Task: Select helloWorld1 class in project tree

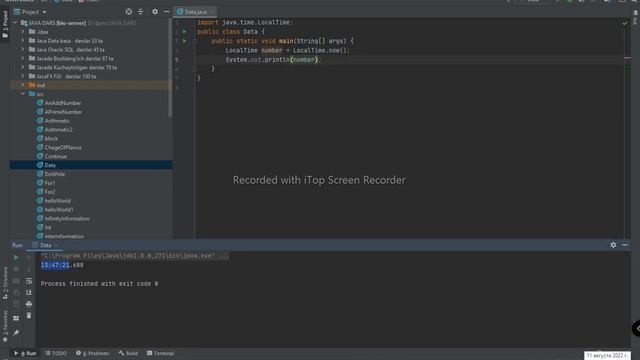Action: coord(59,210)
